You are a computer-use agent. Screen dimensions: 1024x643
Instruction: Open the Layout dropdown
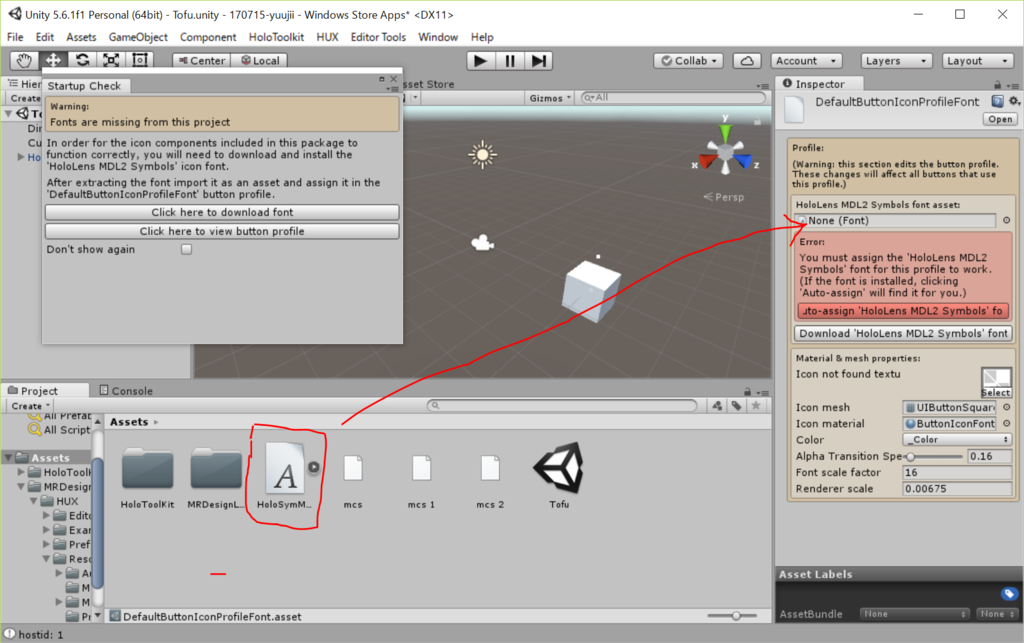[978, 61]
